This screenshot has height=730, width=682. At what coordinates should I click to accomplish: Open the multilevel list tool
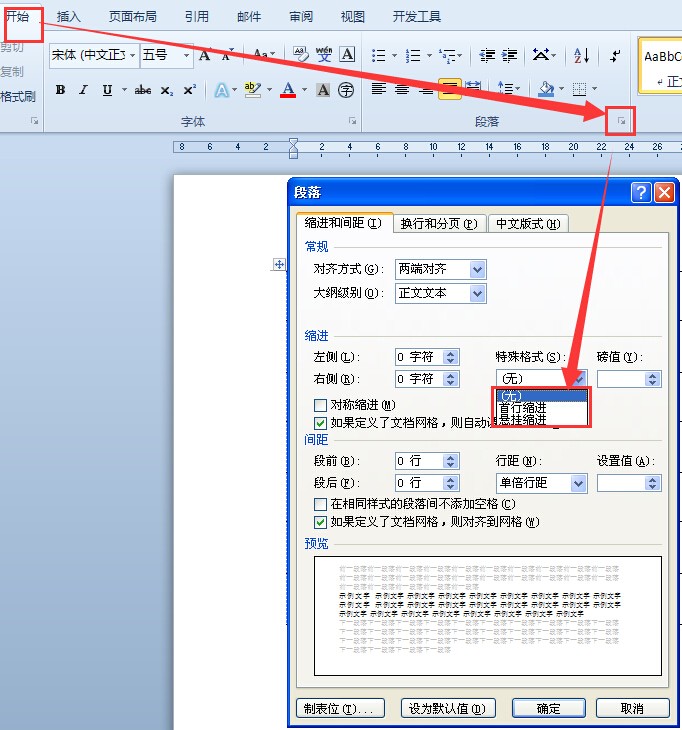pos(447,56)
